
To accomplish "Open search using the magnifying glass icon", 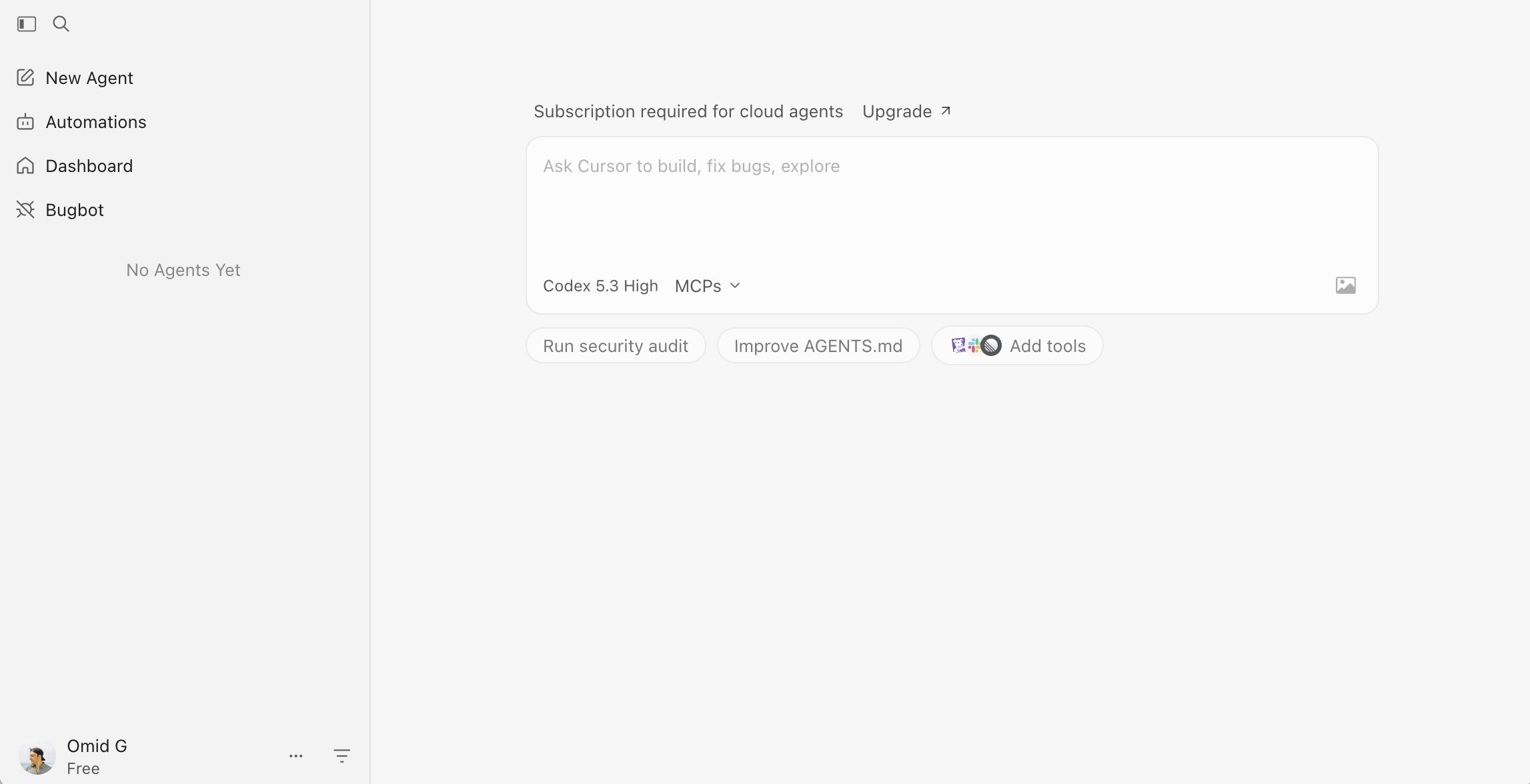I will coord(61,23).
